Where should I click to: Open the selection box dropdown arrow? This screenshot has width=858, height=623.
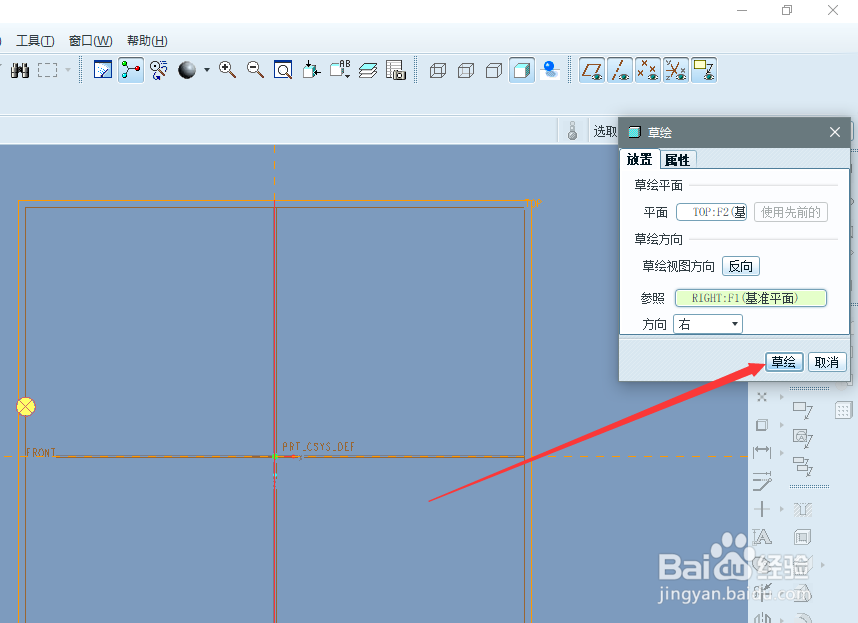tap(68, 70)
